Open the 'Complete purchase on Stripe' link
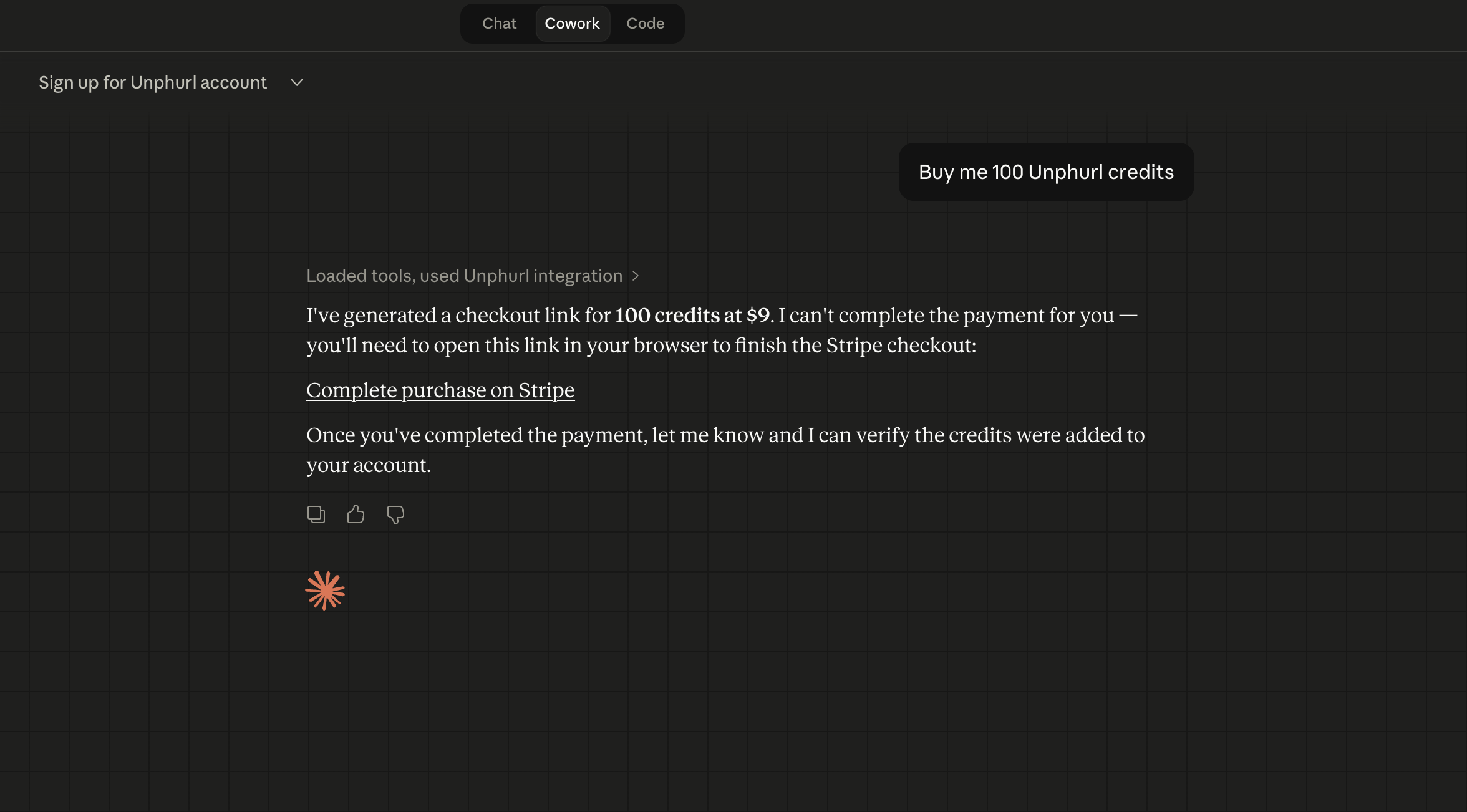Viewport: 1467px width, 812px height. click(440, 390)
